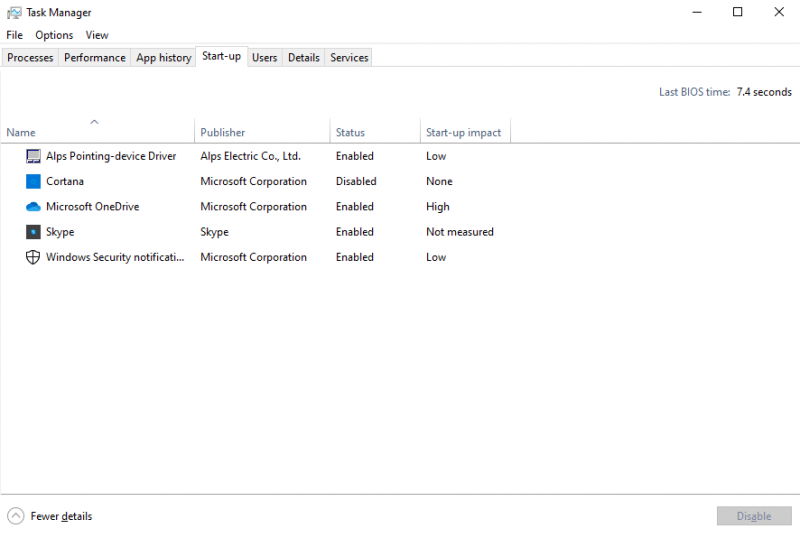The height and width of the screenshot is (538, 800).
Task: Switch to the Performance tab
Action: click(x=95, y=58)
